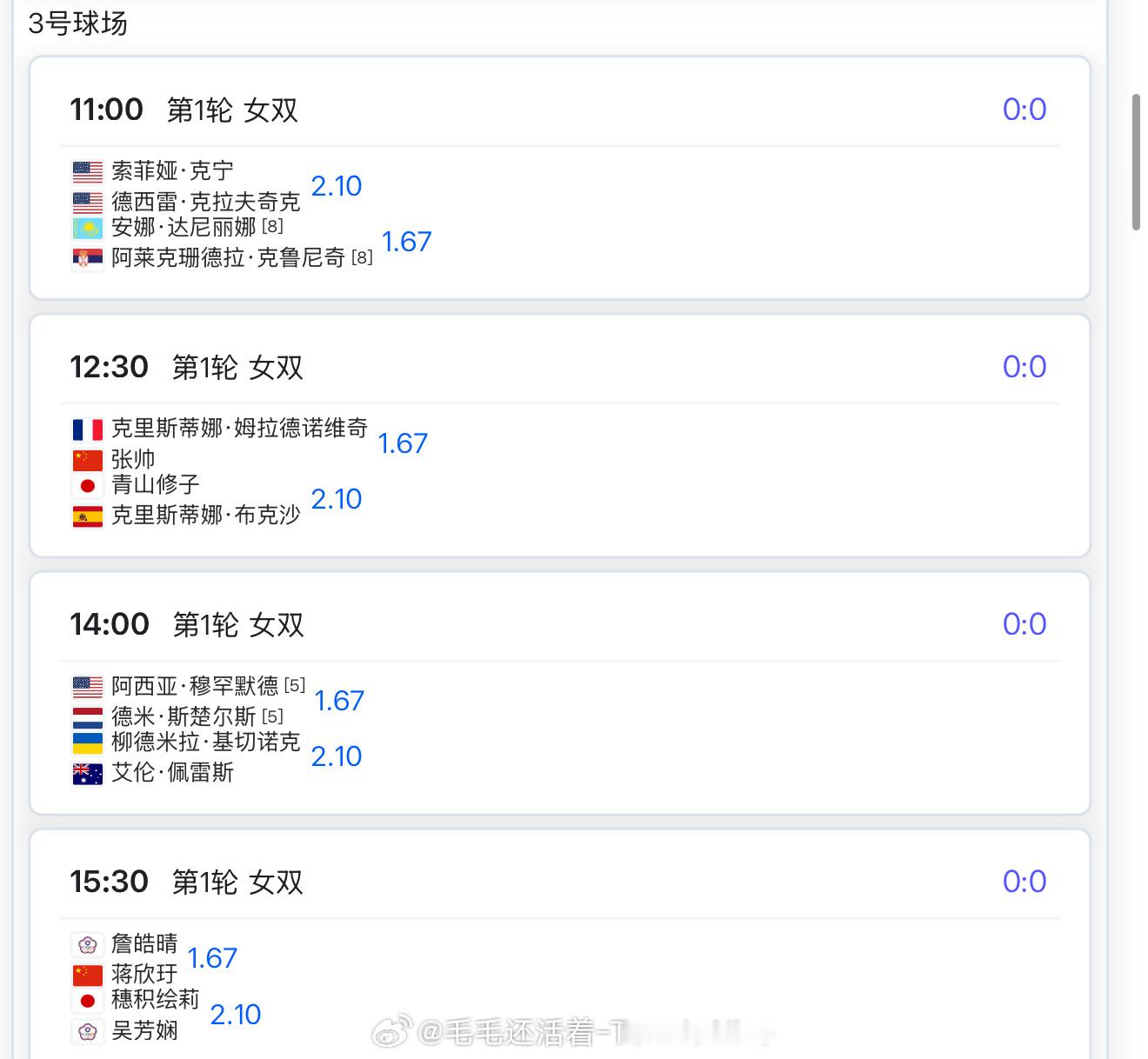This screenshot has width=1148, height=1059.
Task: Select odds 2.10 for 克宁 and 克拉夫奇克
Action: (x=336, y=186)
